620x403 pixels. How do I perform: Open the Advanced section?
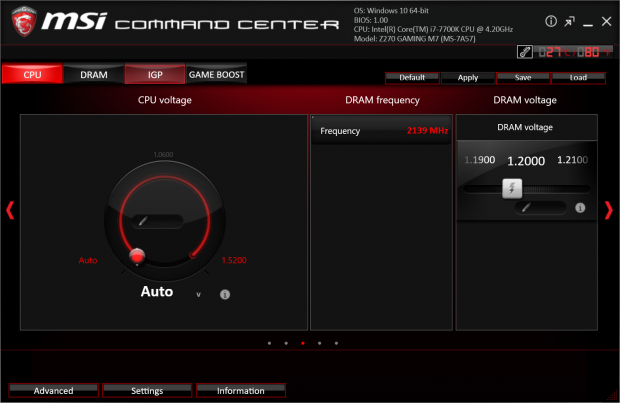pos(53,390)
